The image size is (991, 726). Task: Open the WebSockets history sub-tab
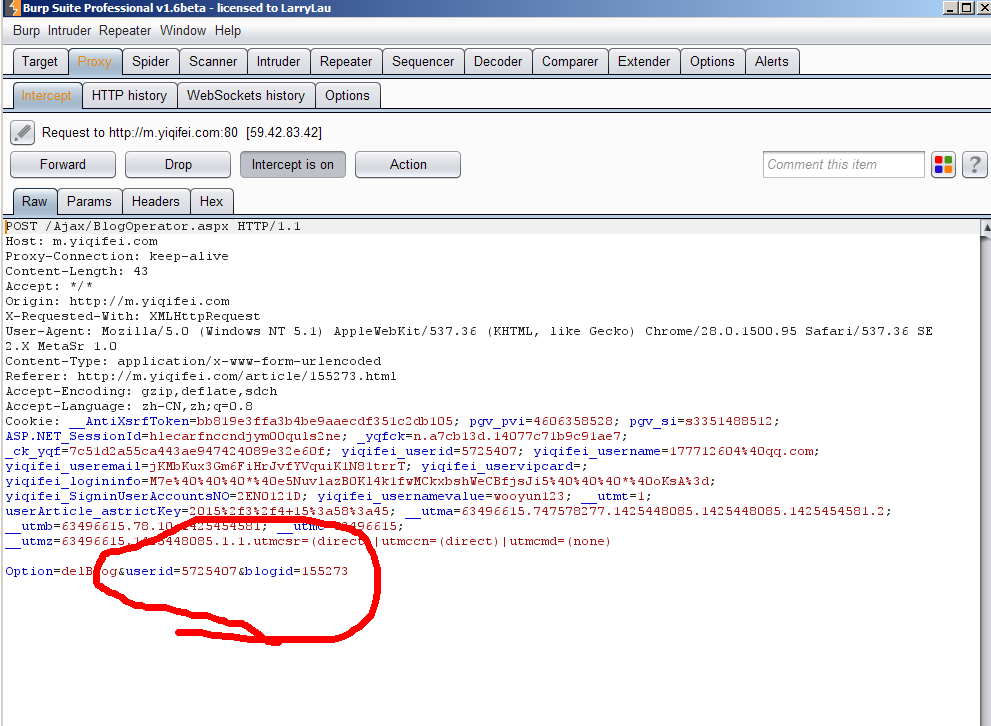[x=246, y=95]
